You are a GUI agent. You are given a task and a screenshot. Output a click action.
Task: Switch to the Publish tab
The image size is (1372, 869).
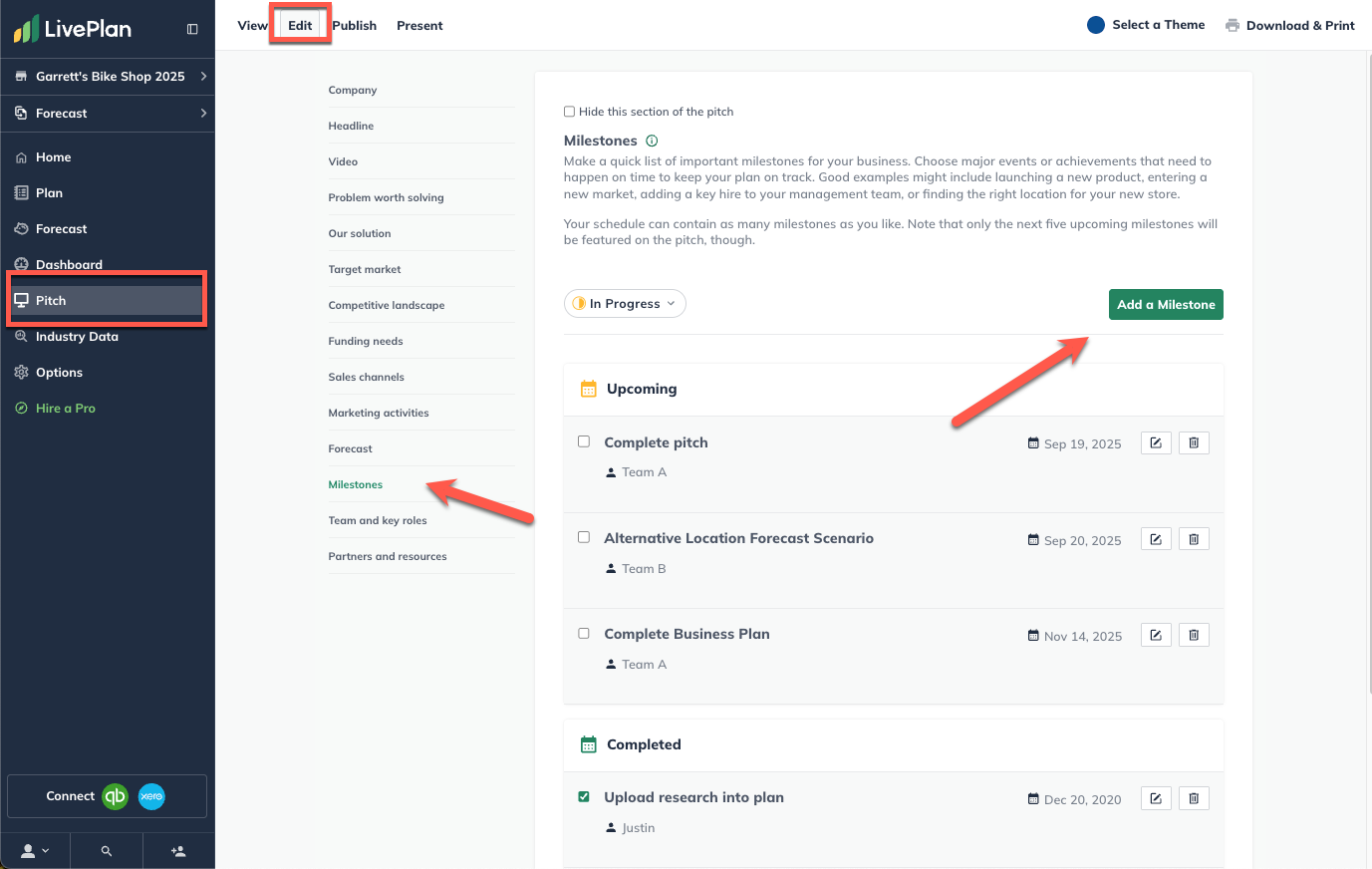[x=355, y=26]
